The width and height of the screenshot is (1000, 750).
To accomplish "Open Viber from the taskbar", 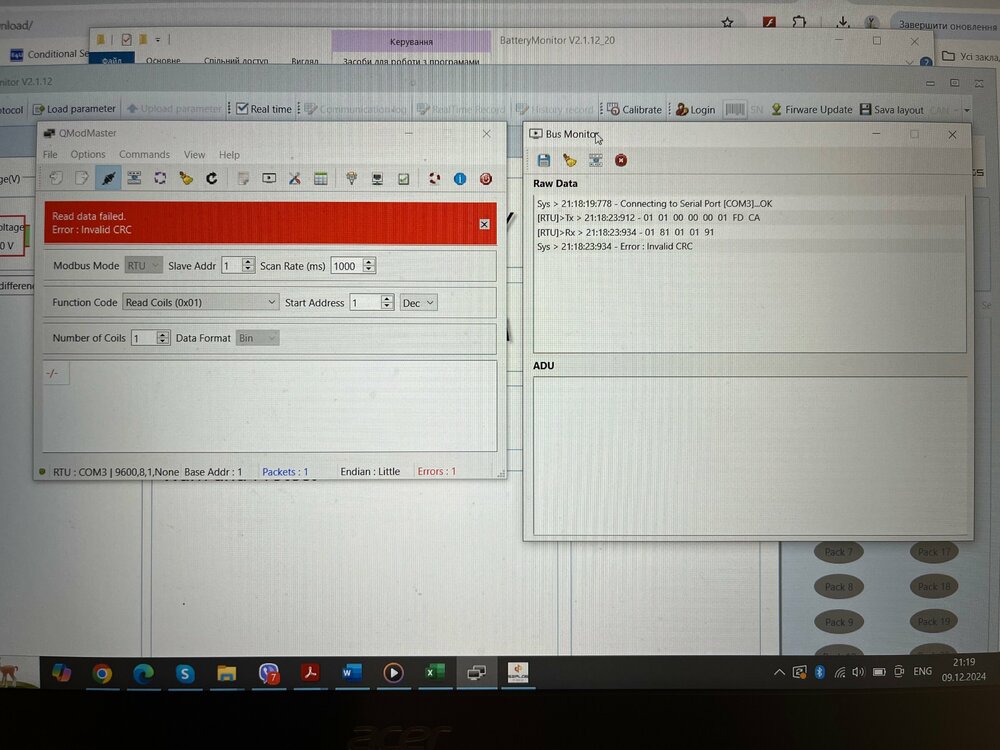I will click(x=268, y=673).
